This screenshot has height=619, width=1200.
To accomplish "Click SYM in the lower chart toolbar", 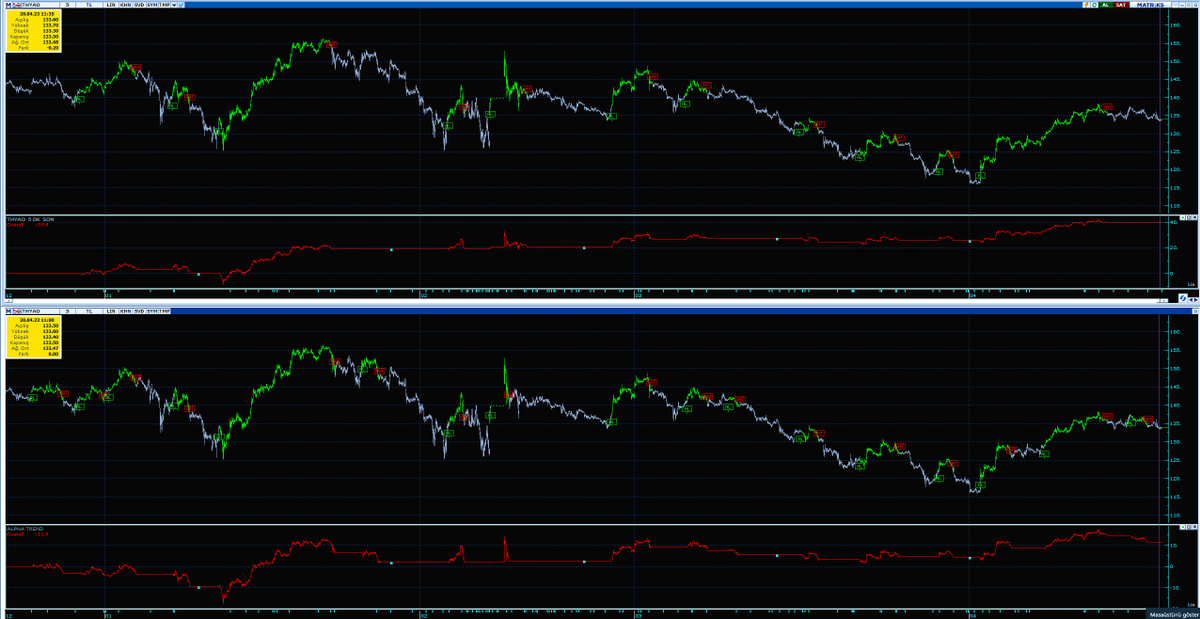I will pos(153,311).
